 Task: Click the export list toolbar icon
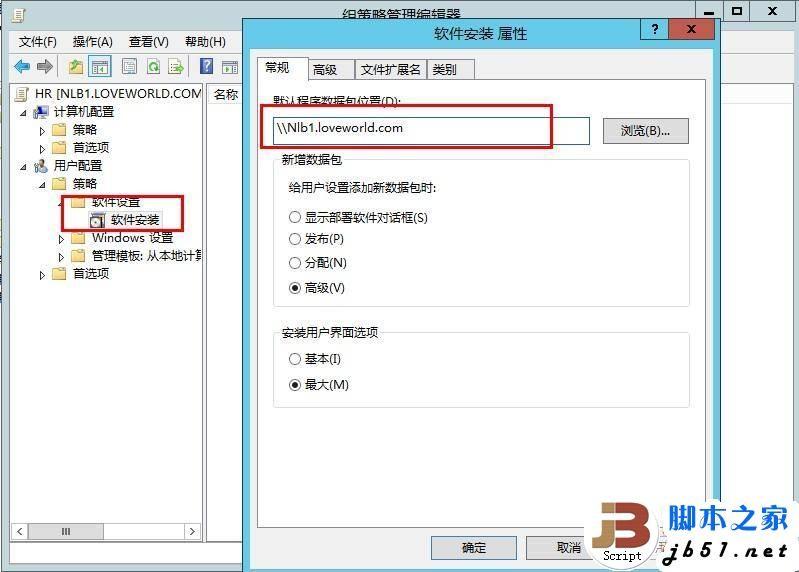point(176,66)
